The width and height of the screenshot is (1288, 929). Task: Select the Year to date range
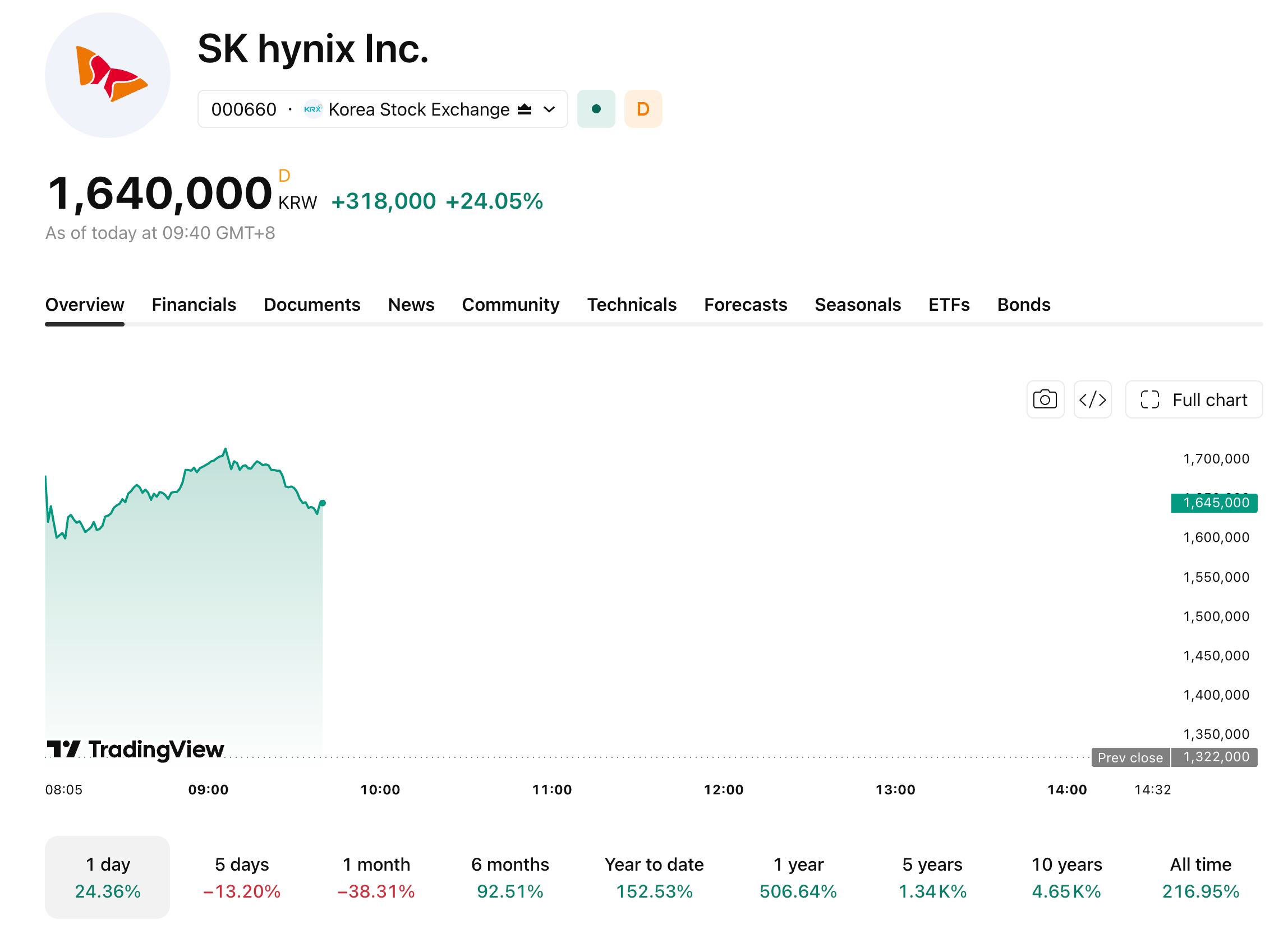click(x=654, y=877)
